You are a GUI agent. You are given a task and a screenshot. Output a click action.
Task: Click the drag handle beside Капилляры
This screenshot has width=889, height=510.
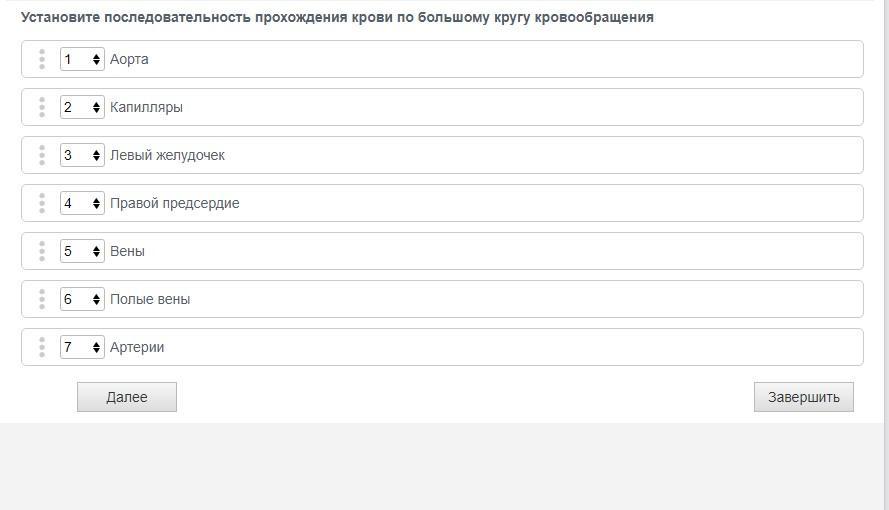(x=42, y=107)
